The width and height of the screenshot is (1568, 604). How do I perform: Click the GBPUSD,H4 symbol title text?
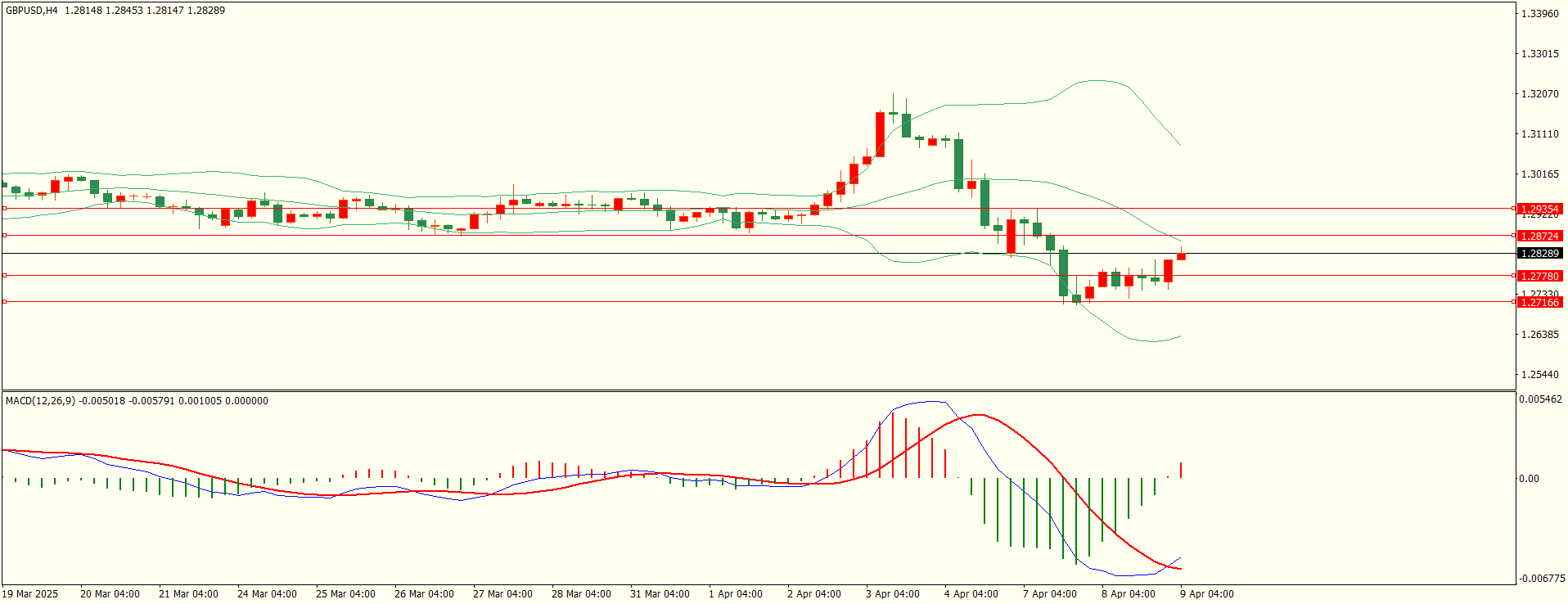pos(32,11)
